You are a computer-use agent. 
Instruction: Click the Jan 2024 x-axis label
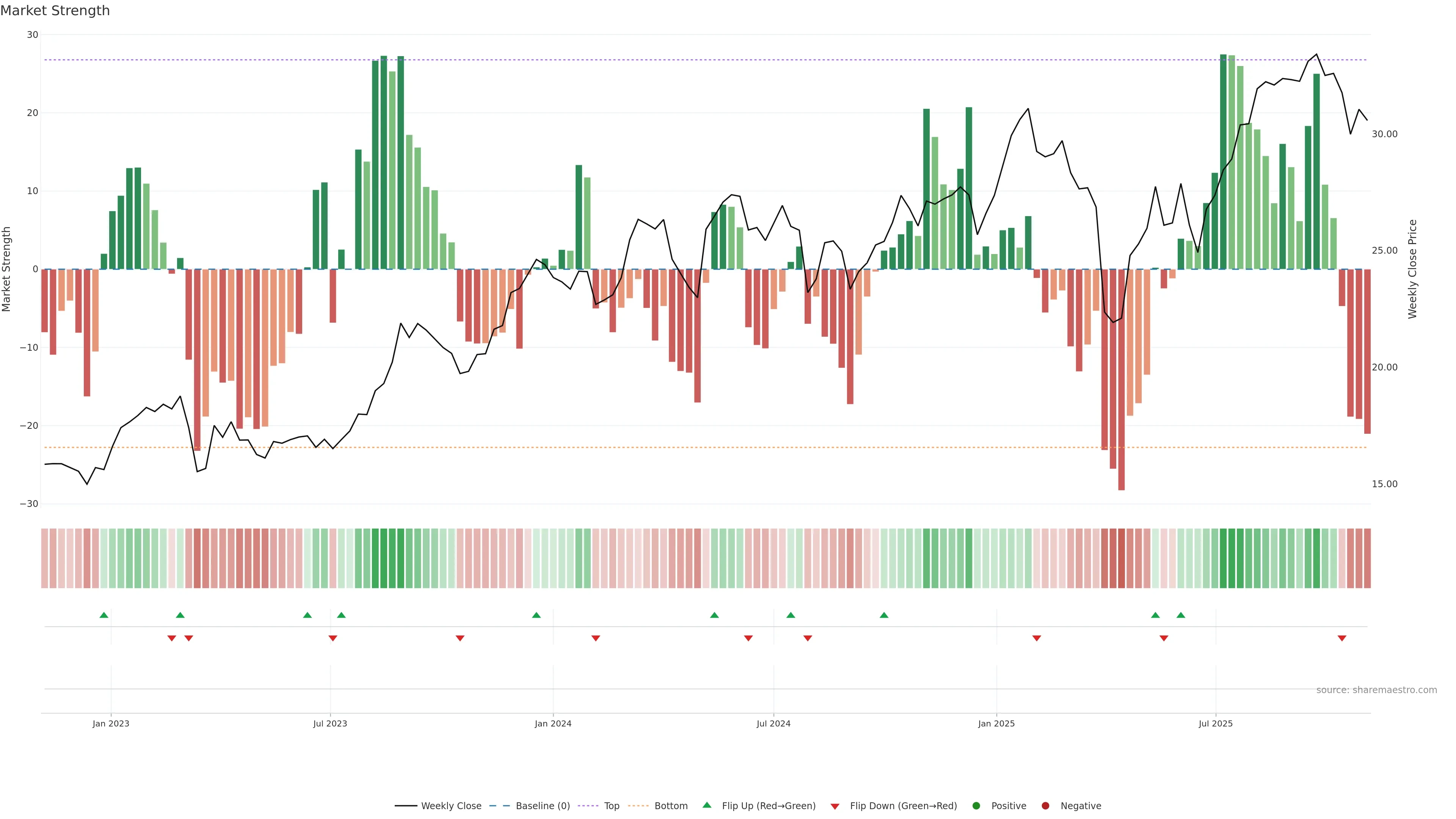click(553, 723)
